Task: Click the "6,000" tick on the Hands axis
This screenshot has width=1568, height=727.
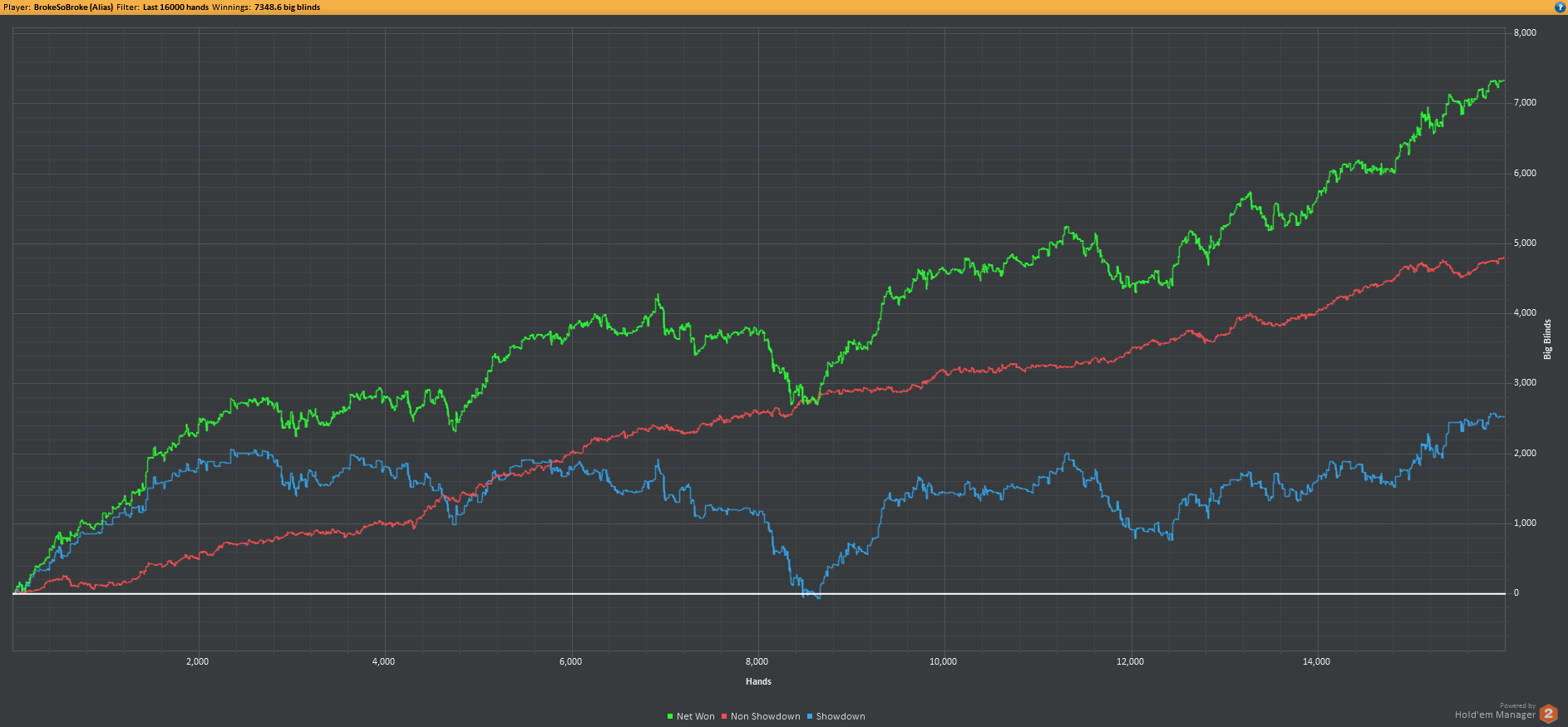Action: tap(570, 661)
